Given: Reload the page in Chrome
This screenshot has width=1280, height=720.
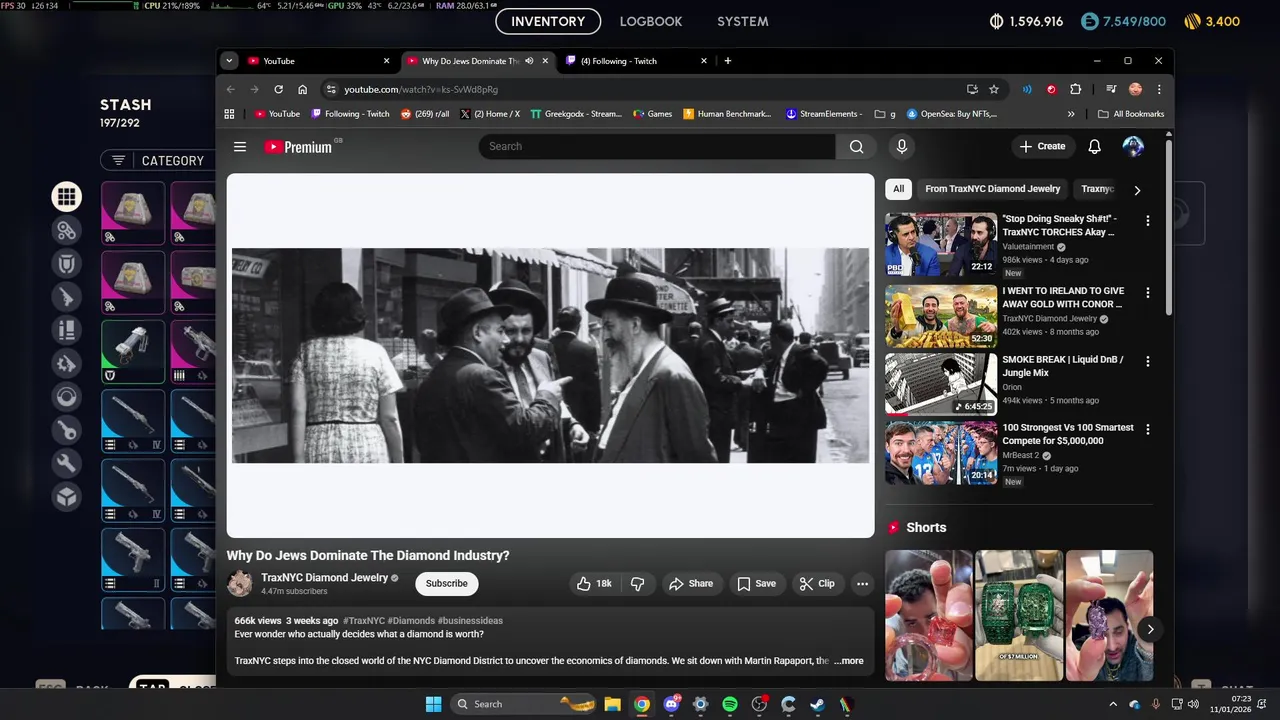Looking at the screenshot, I should (x=278, y=89).
